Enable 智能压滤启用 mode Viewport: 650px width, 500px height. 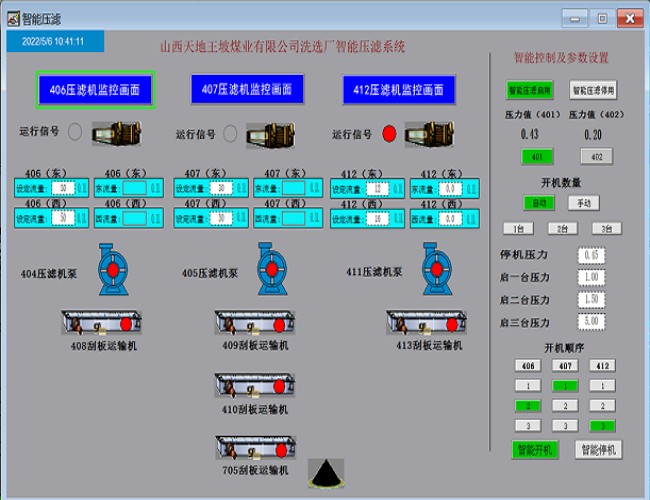[529, 89]
